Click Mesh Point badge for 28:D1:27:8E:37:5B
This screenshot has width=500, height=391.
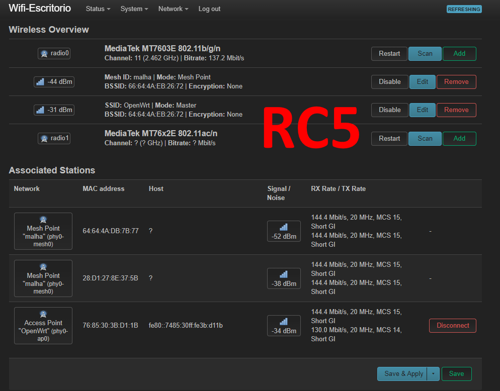click(43, 278)
